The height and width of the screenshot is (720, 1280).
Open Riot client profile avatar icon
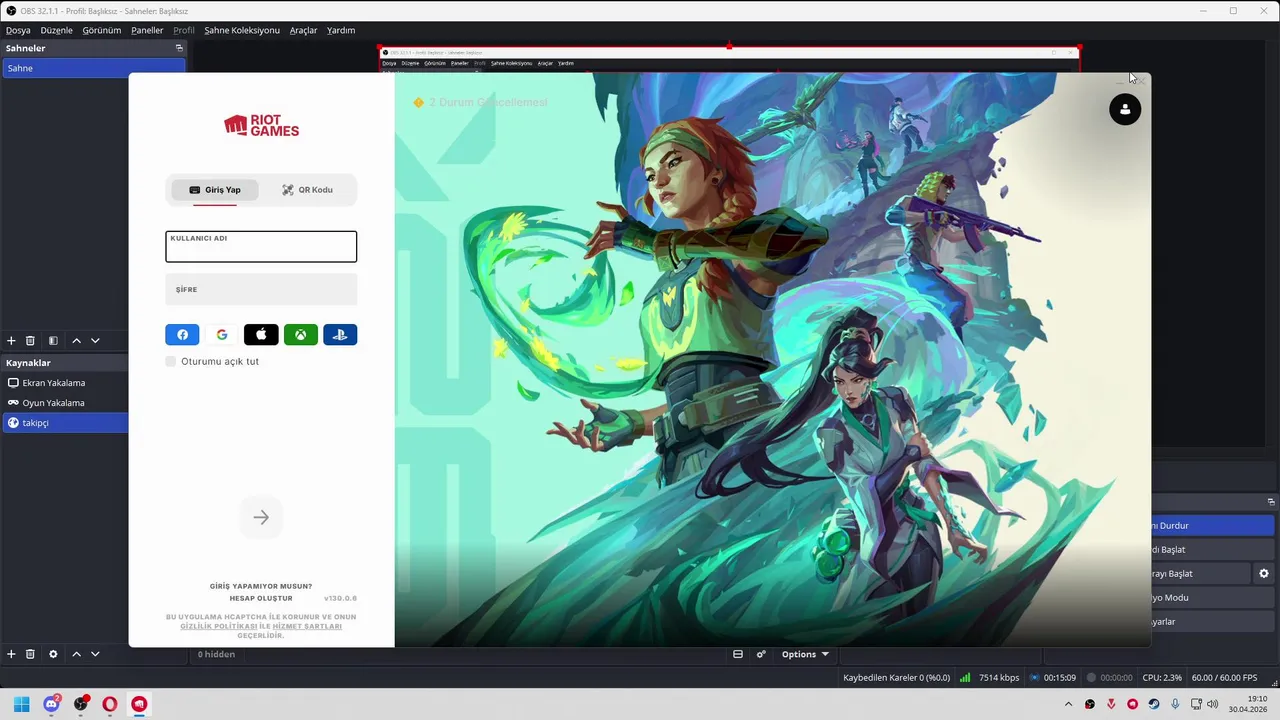click(1125, 109)
